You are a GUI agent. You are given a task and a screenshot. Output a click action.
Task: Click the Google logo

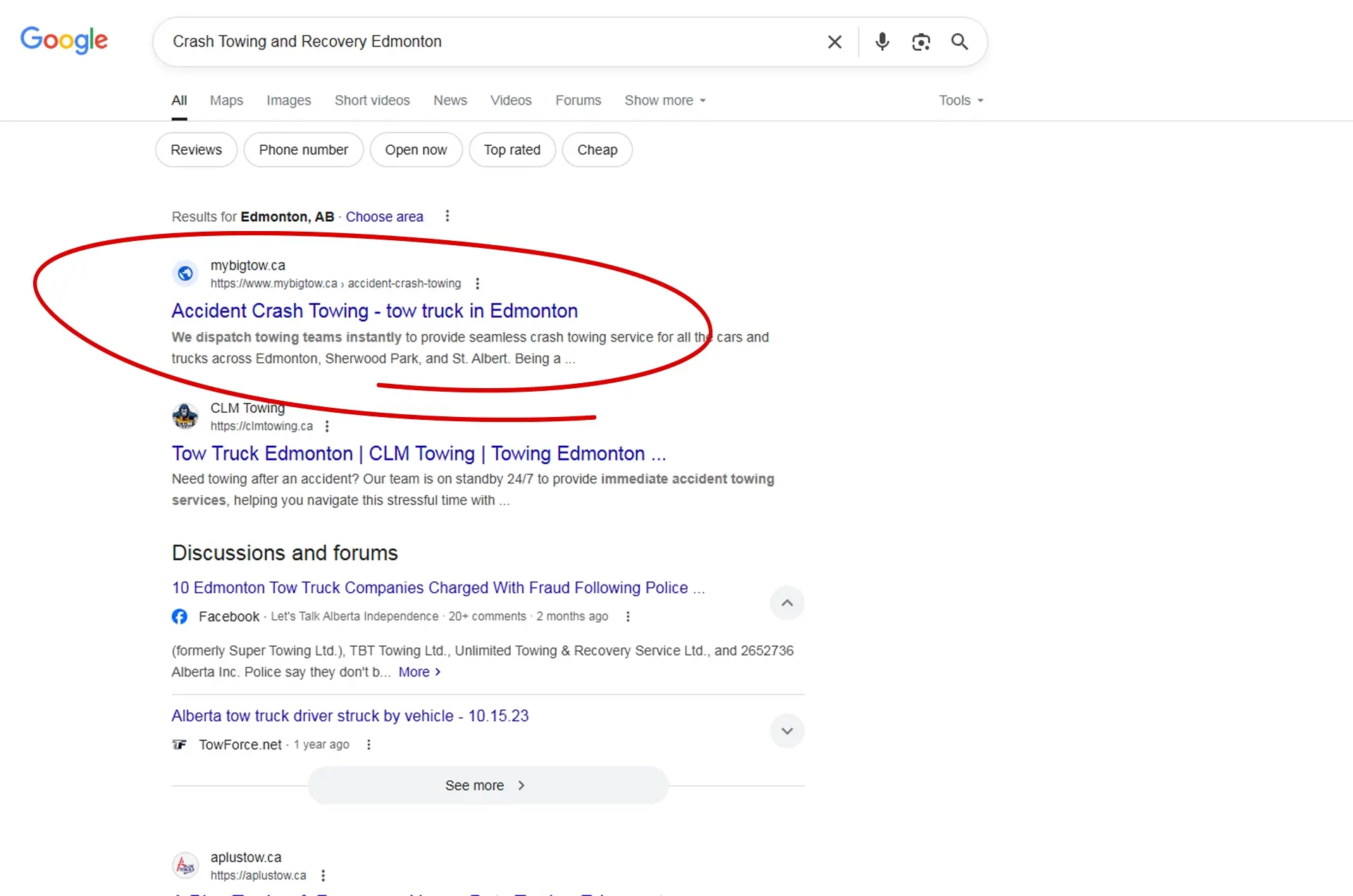(x=64, y=41)
